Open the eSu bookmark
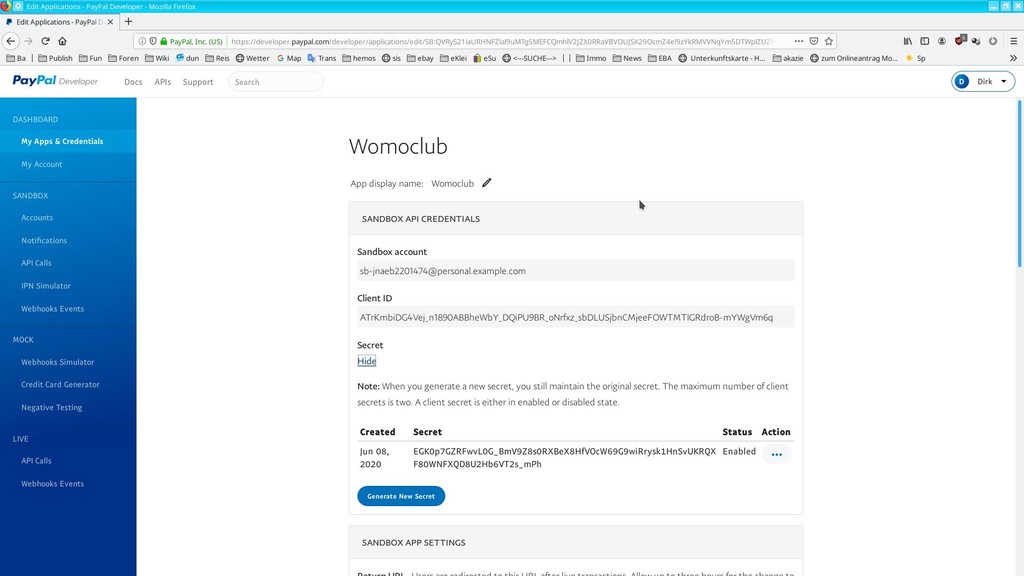Screen dimensions: 1024x576 (485, 58)
